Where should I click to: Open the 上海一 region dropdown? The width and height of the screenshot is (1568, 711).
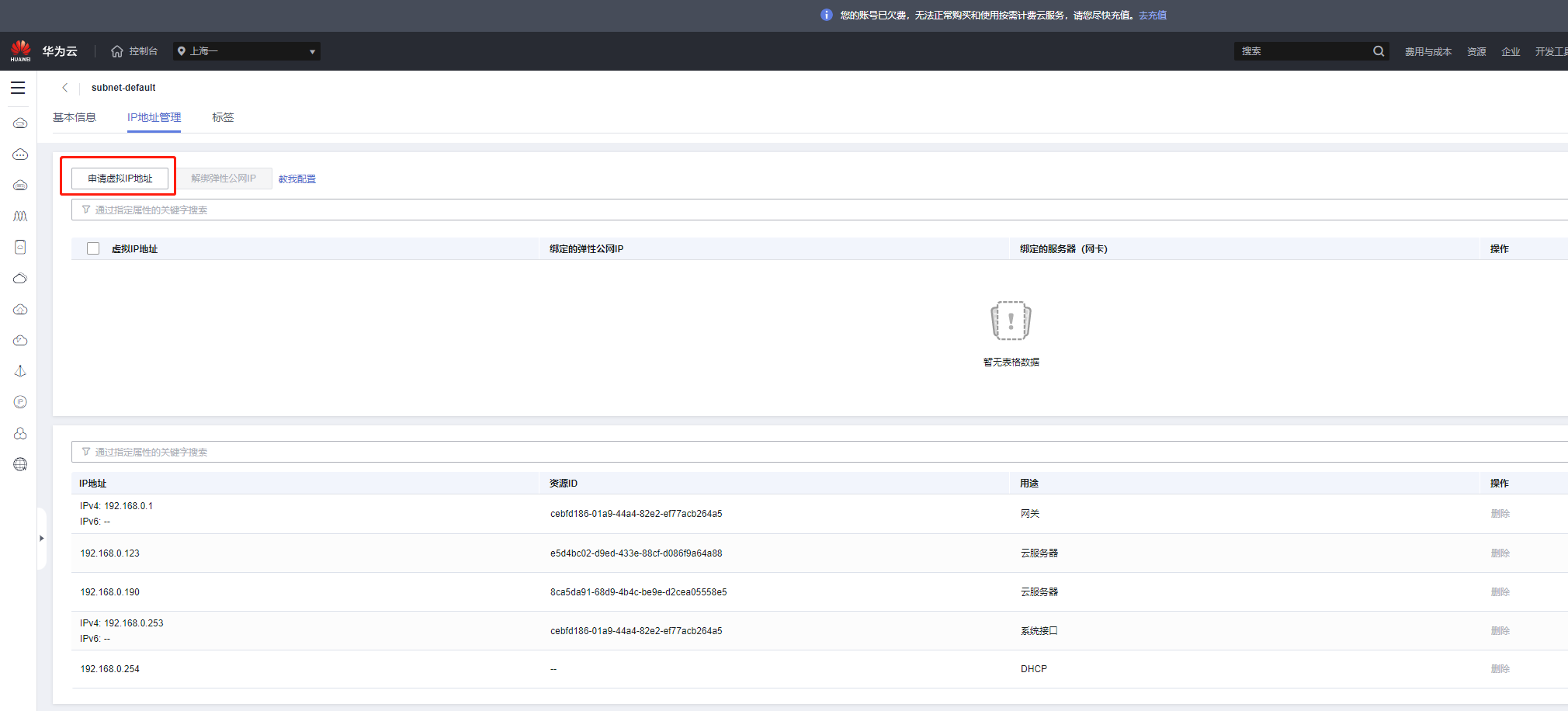247,51
